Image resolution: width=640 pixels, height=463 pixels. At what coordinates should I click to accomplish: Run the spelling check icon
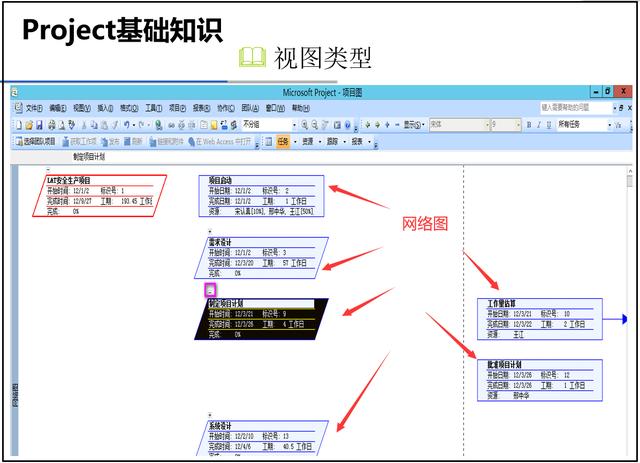tap(71, 125)
